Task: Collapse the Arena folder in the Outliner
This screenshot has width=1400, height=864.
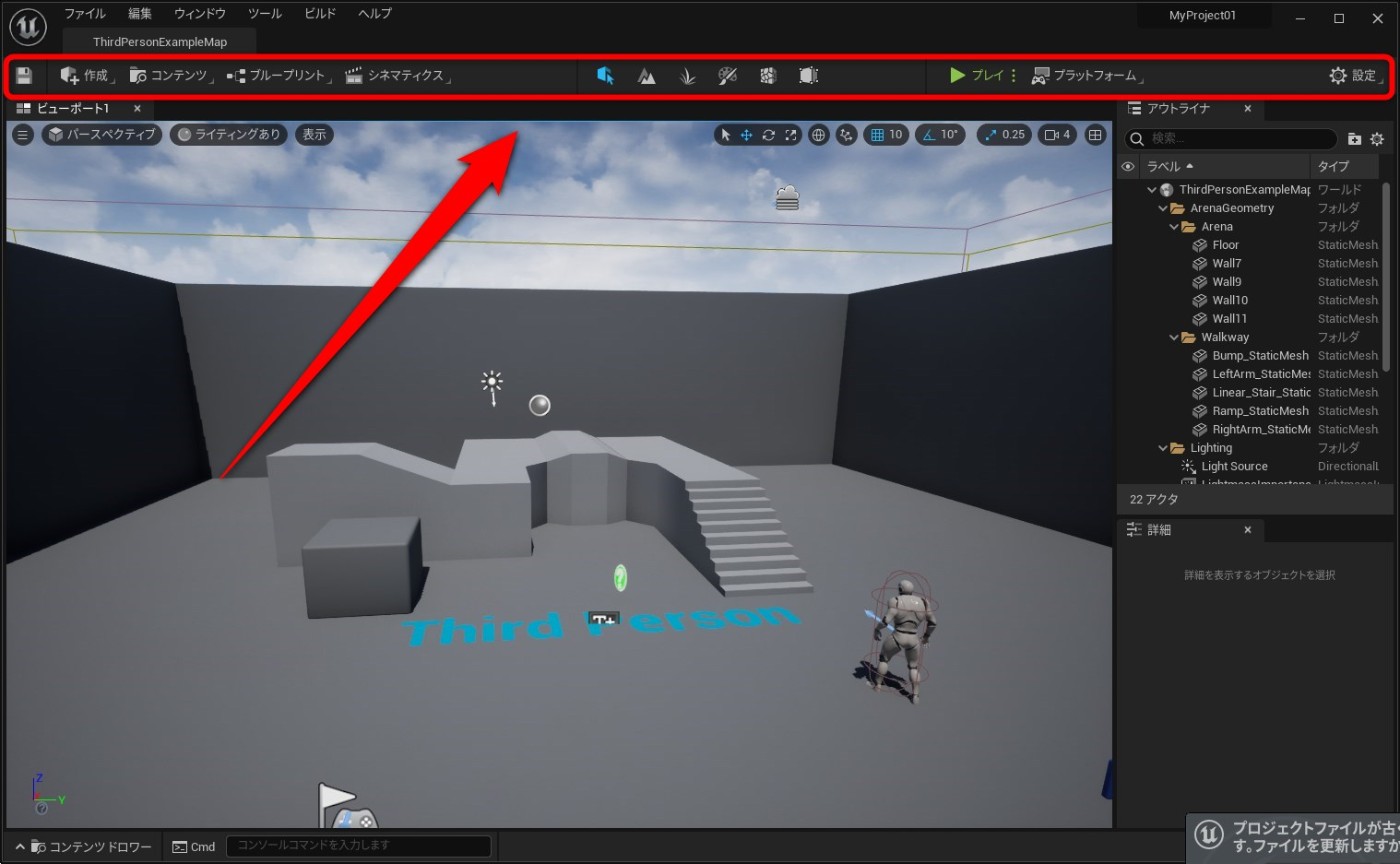Action: pos(1173,226)
